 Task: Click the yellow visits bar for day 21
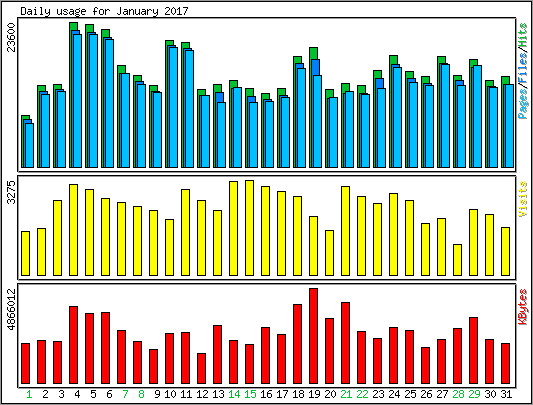(x=346, y=231)
